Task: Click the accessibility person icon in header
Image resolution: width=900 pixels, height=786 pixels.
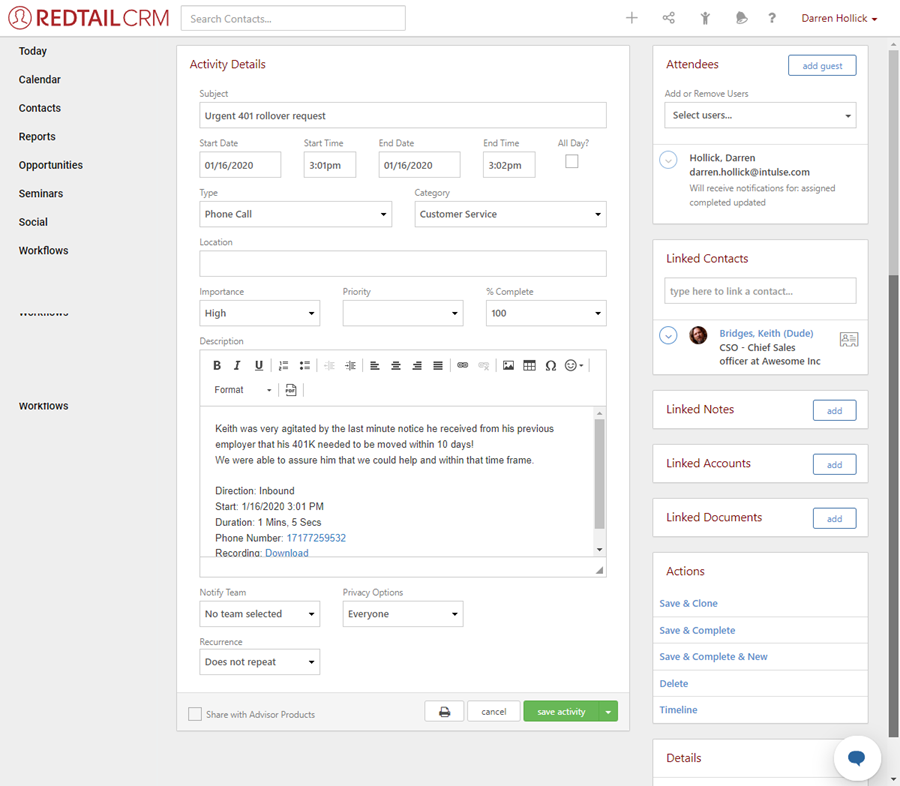Action: (705, 18)
